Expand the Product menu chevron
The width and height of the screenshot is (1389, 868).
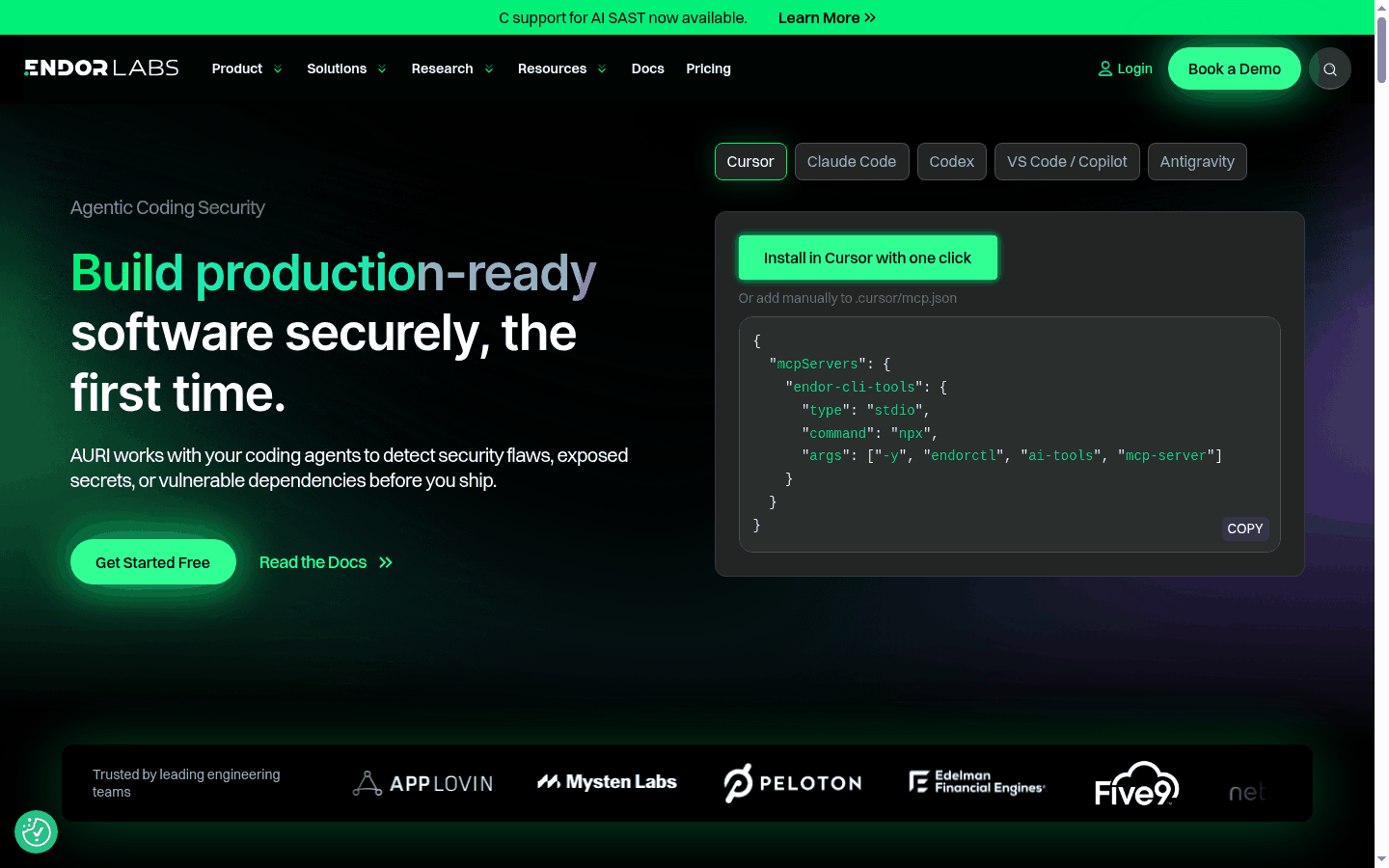point(278,69)
